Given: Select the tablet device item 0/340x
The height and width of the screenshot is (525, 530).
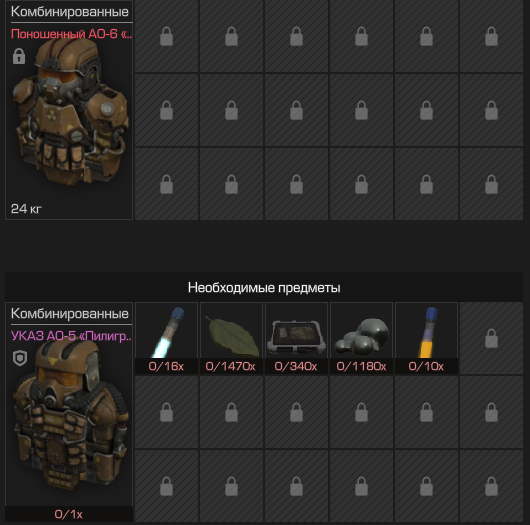Looking at the screenshot, I should tap(296, 338).
